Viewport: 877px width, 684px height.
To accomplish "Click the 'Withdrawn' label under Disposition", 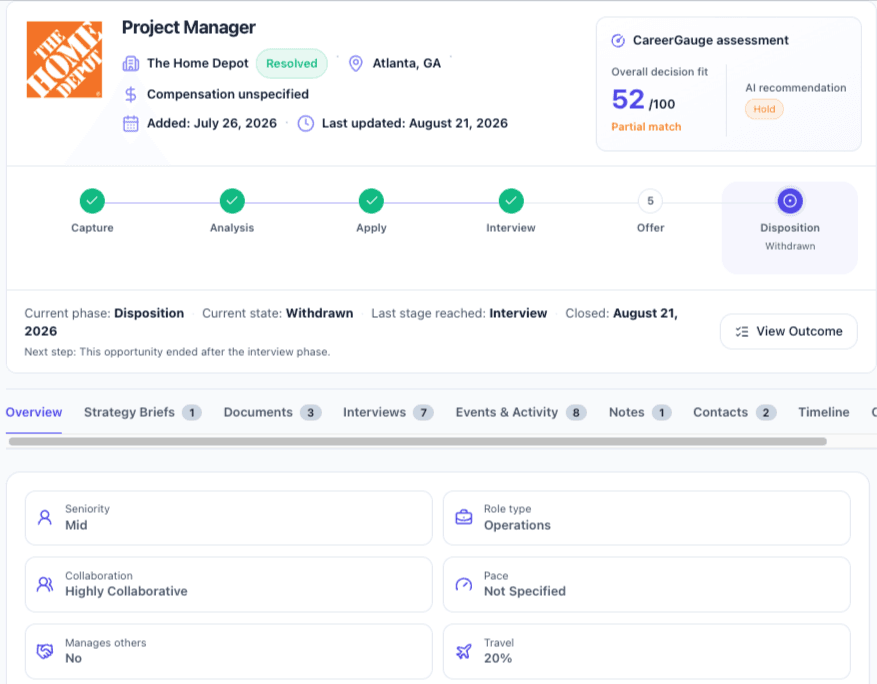I will [790, 247].
